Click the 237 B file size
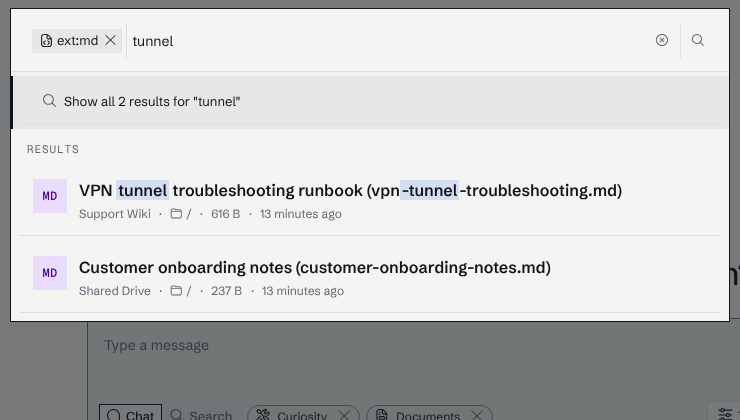The width and height of the screenshot is (740, 420). pyautogui.click(x=227, y=291)
